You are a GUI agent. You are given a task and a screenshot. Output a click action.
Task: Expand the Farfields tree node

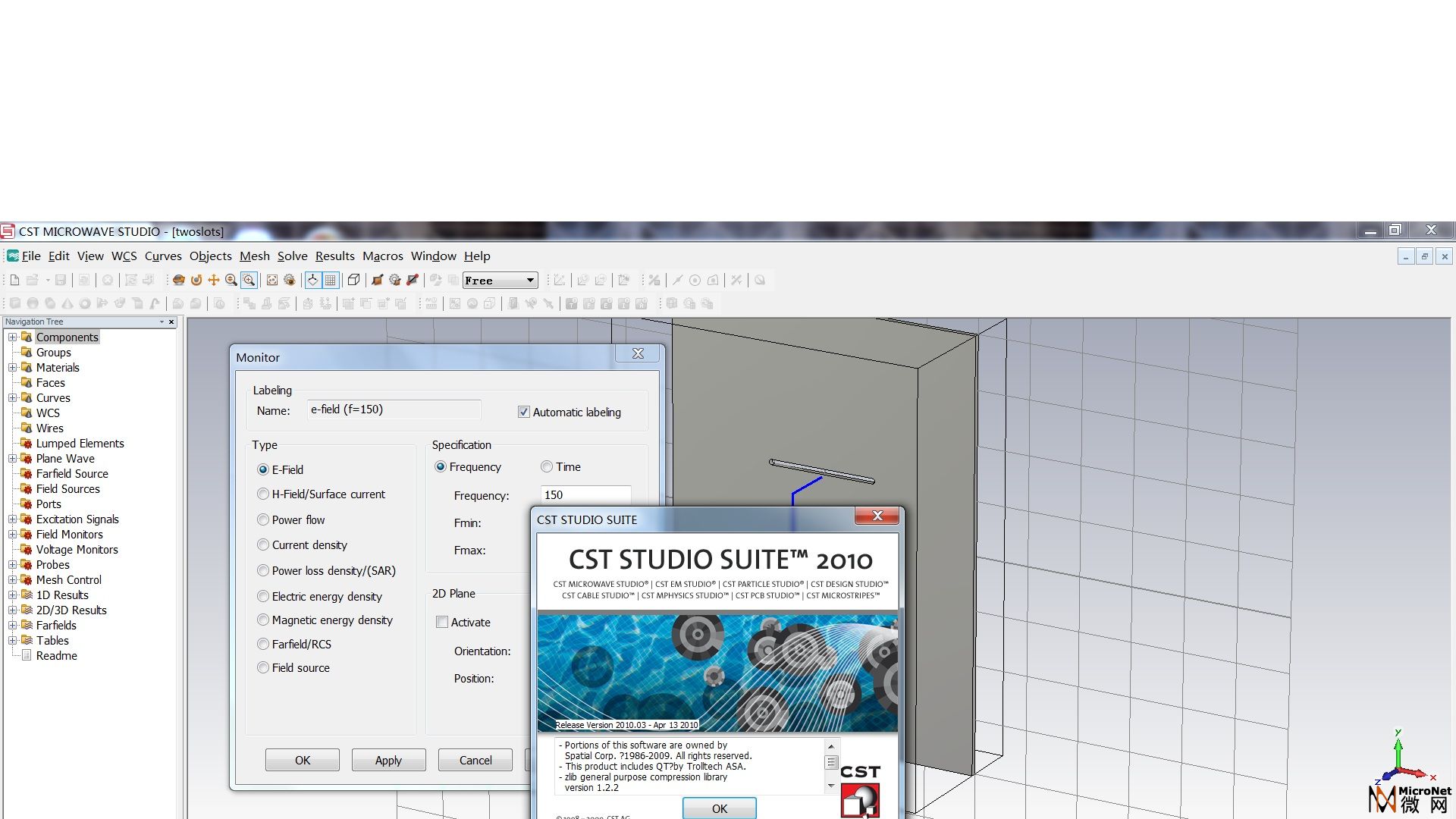tap(12, 626)
